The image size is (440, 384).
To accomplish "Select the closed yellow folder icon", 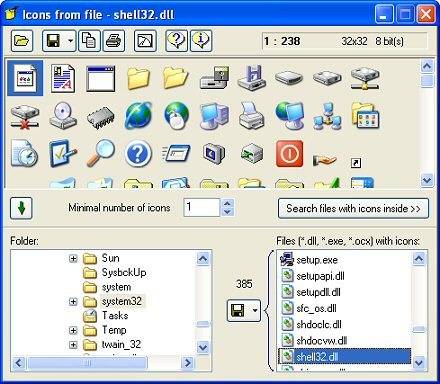I will [138, 78].
